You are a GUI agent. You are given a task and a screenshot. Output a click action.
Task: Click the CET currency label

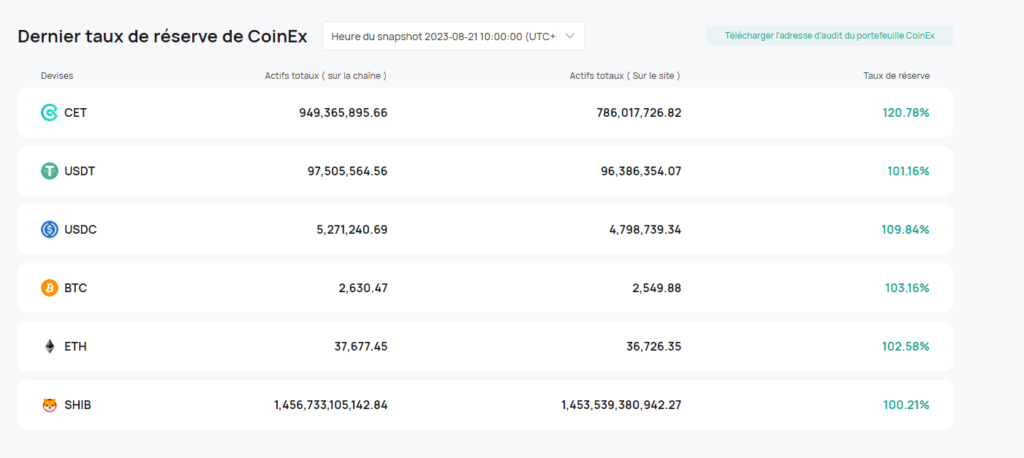point(76,112)
